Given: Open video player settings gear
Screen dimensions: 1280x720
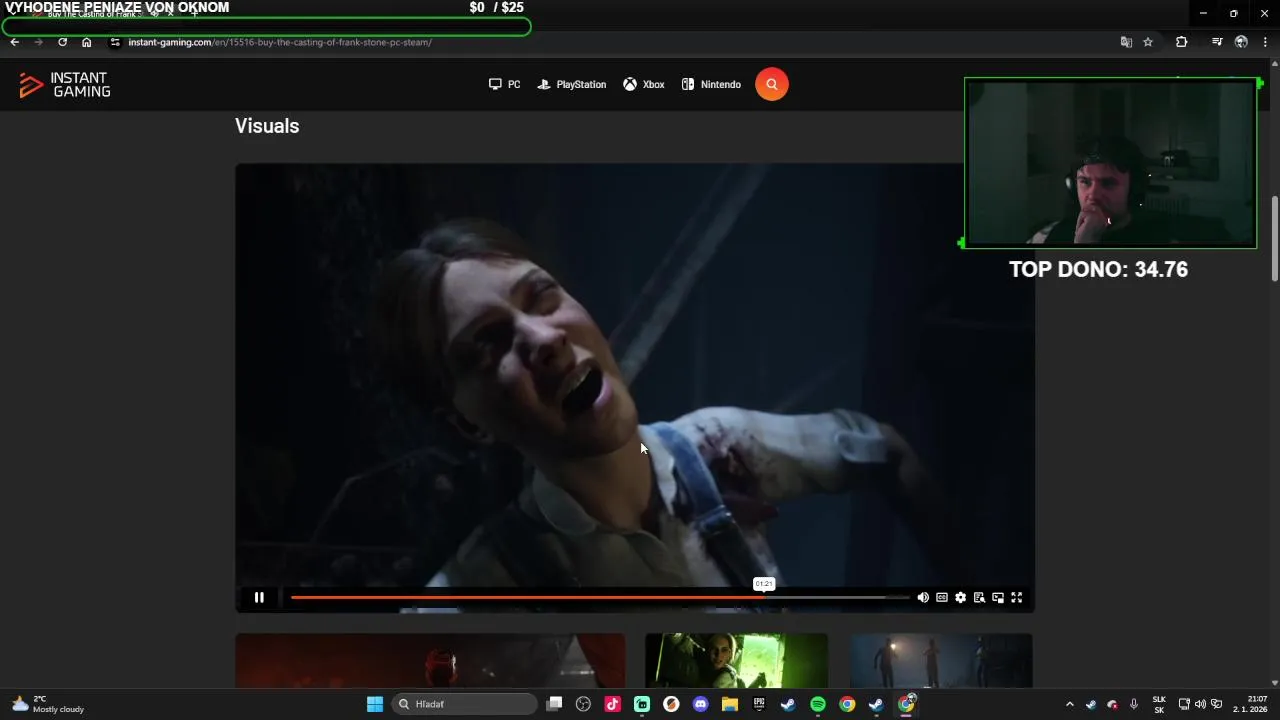Looking at the screenshot, I should point(960,597).
